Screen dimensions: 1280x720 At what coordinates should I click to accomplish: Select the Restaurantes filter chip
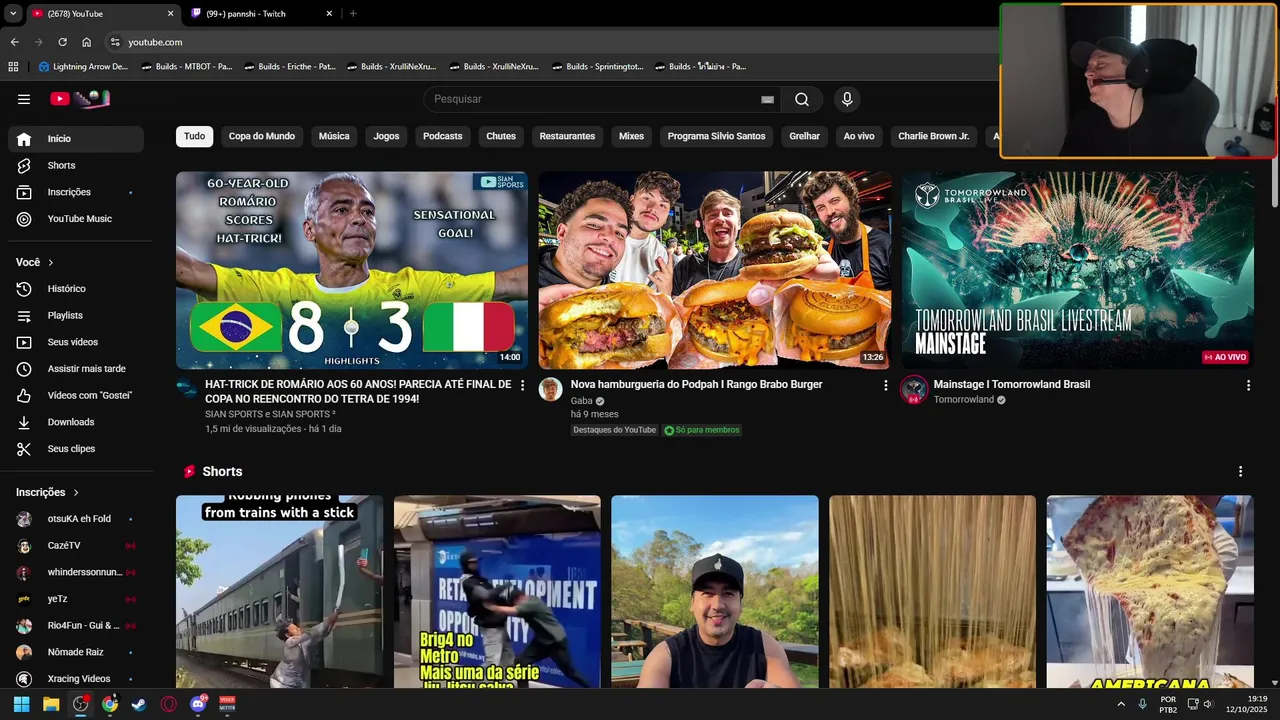(x=567, y=136)
